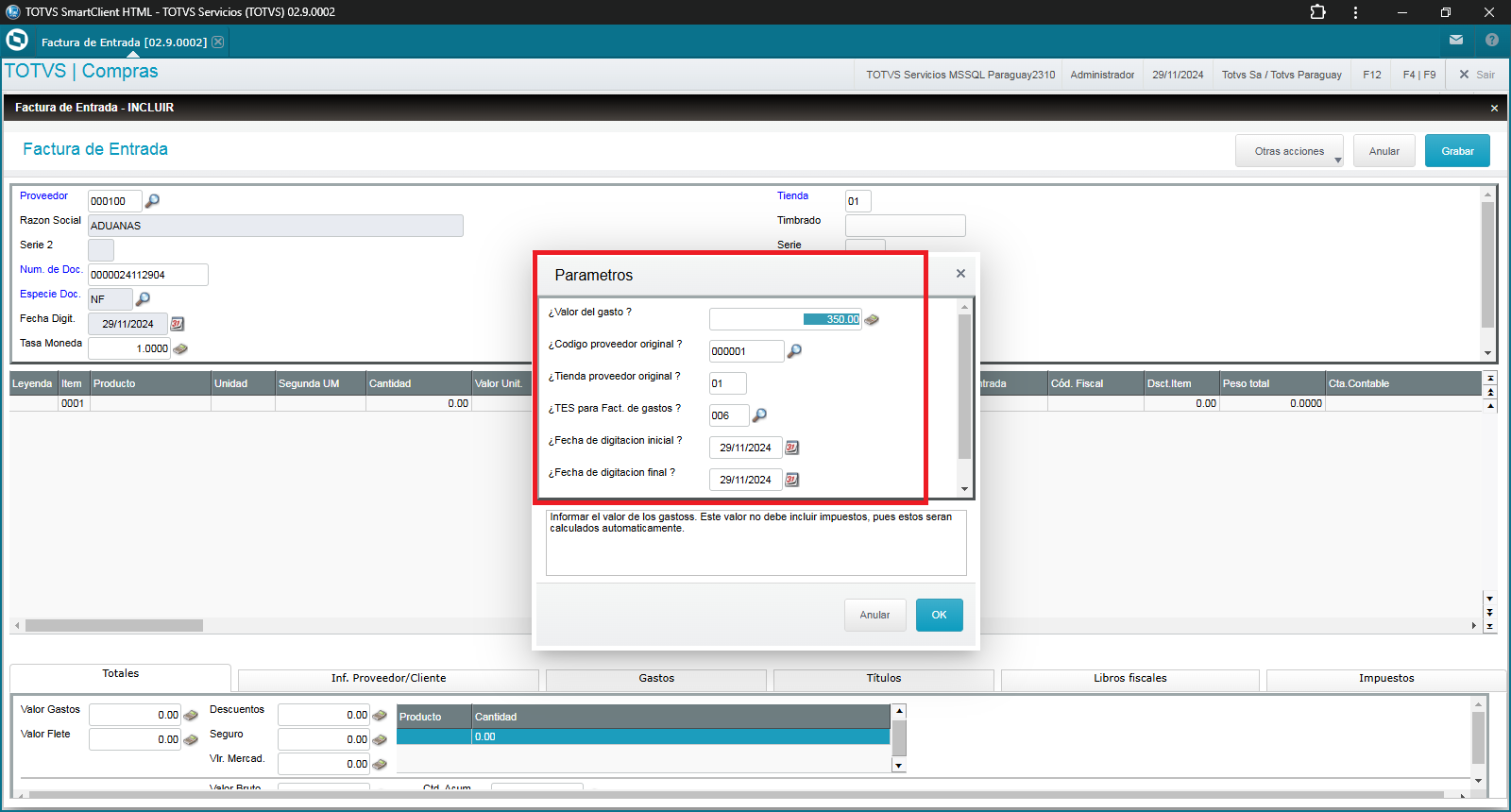Open calculator next to Valor Gastos
The height and width of the screenshot is (812, 1511).
[x=191, y=716]
